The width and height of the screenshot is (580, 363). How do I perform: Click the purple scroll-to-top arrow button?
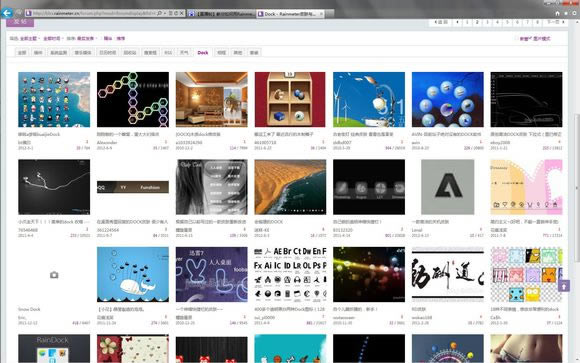click(564, 286)
